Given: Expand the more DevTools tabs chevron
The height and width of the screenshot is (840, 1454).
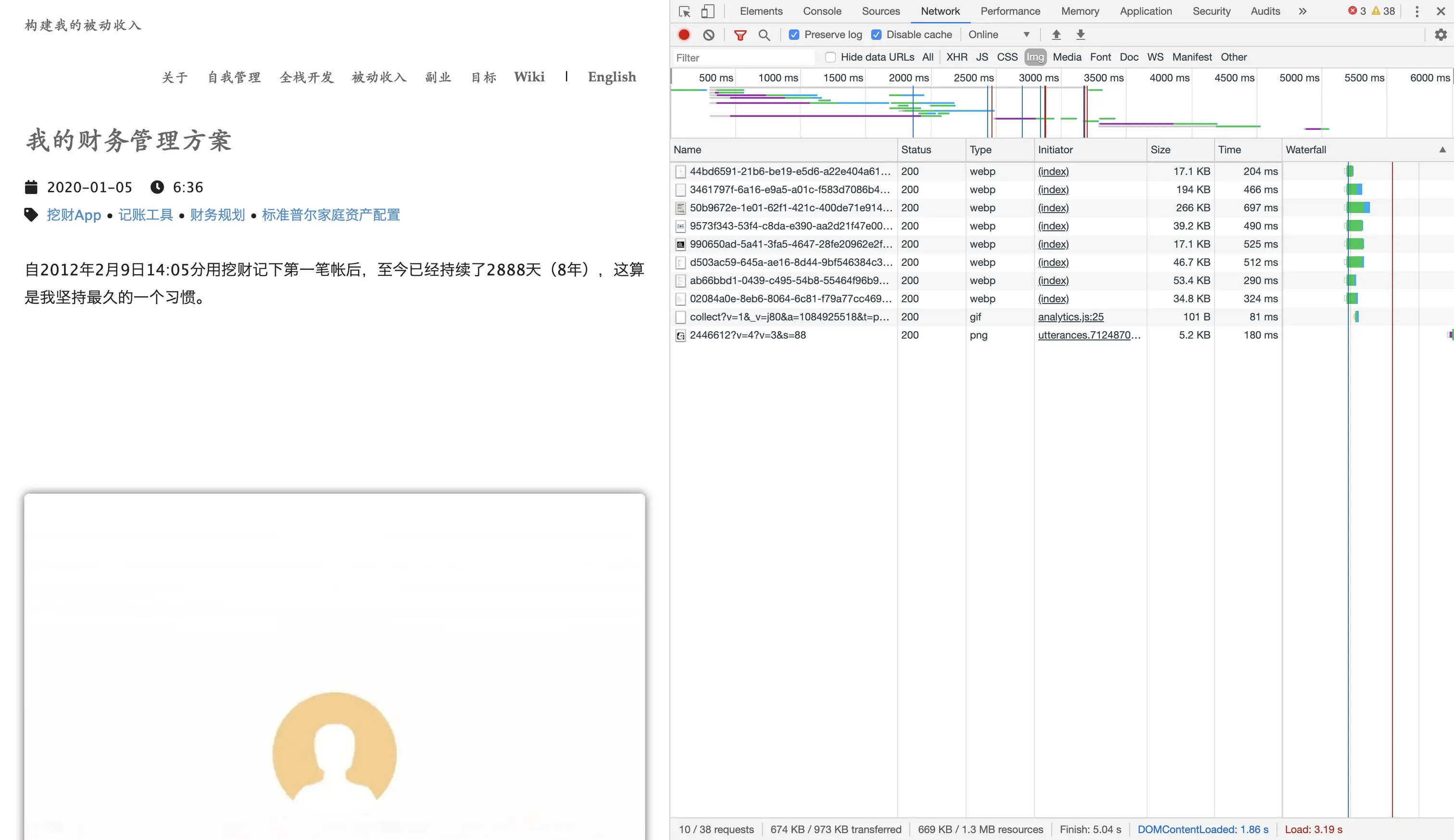Looking at the screenshot, I should 1303,11.
